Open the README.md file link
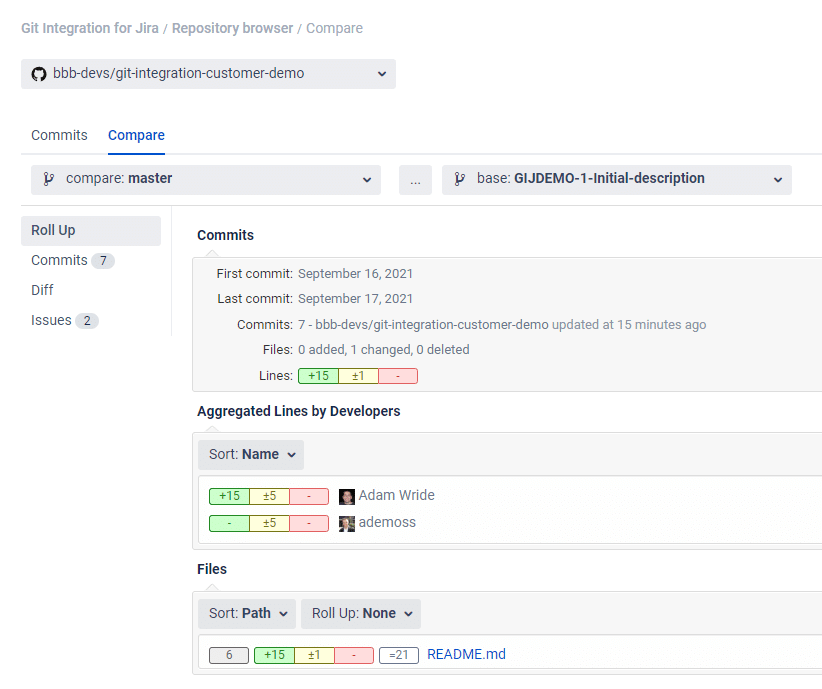 tap(466, 655)
